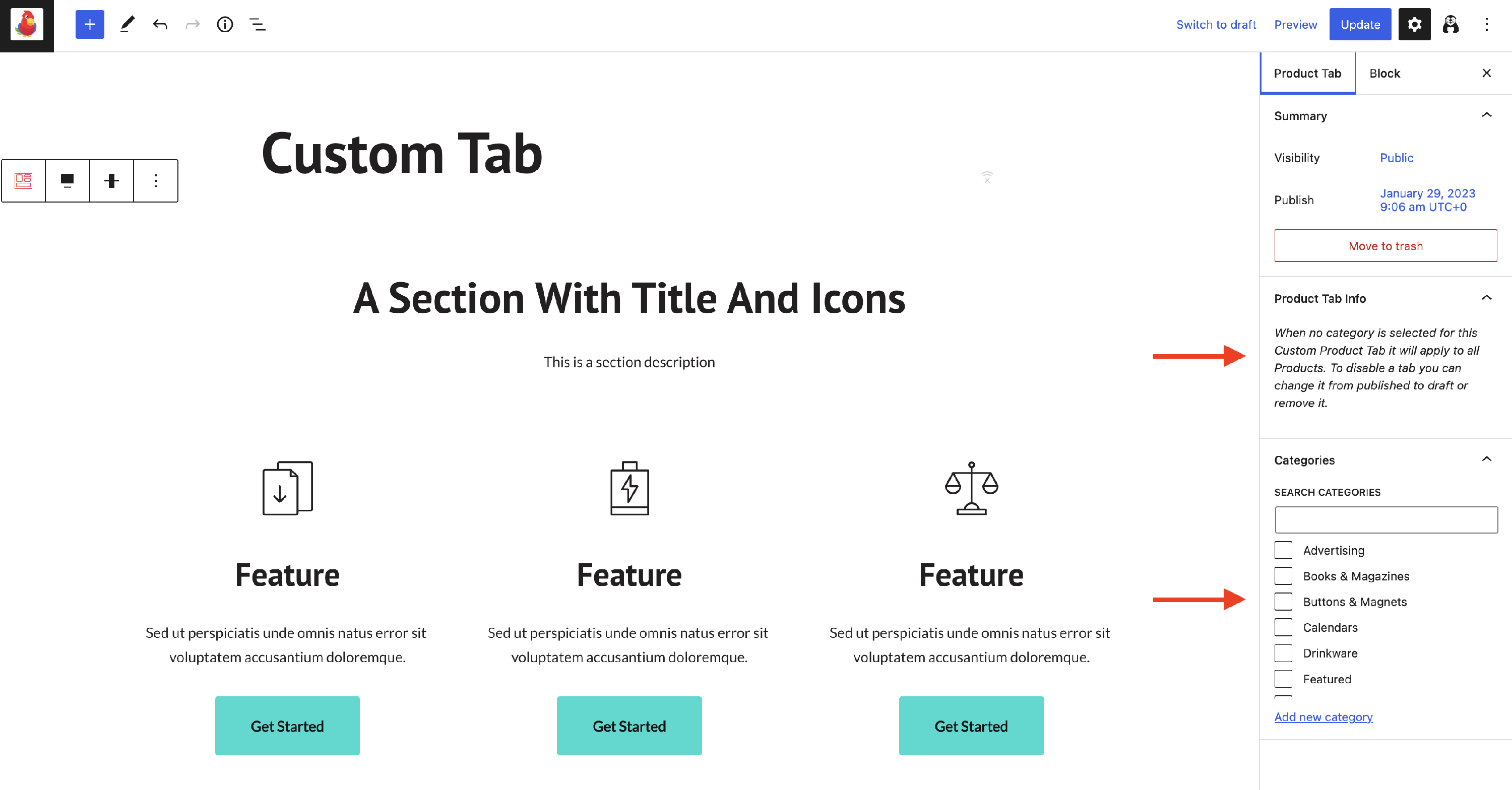Toggle the settings gear sidebar

pos(1414,25)
